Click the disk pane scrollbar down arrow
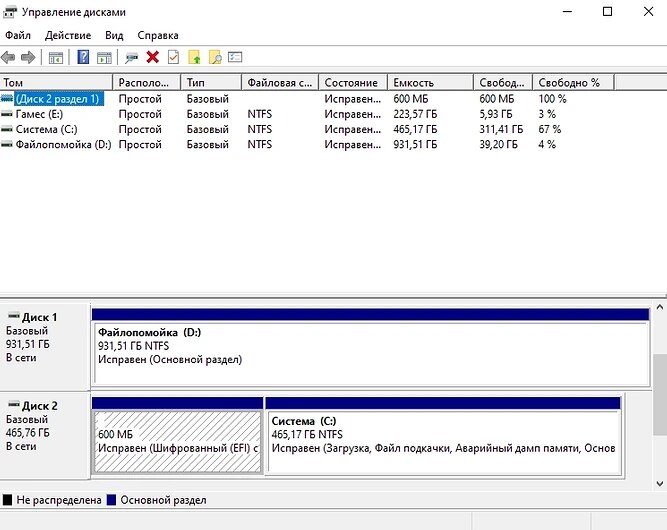Viewport: 667px width, 530px height. coord(660,483)
